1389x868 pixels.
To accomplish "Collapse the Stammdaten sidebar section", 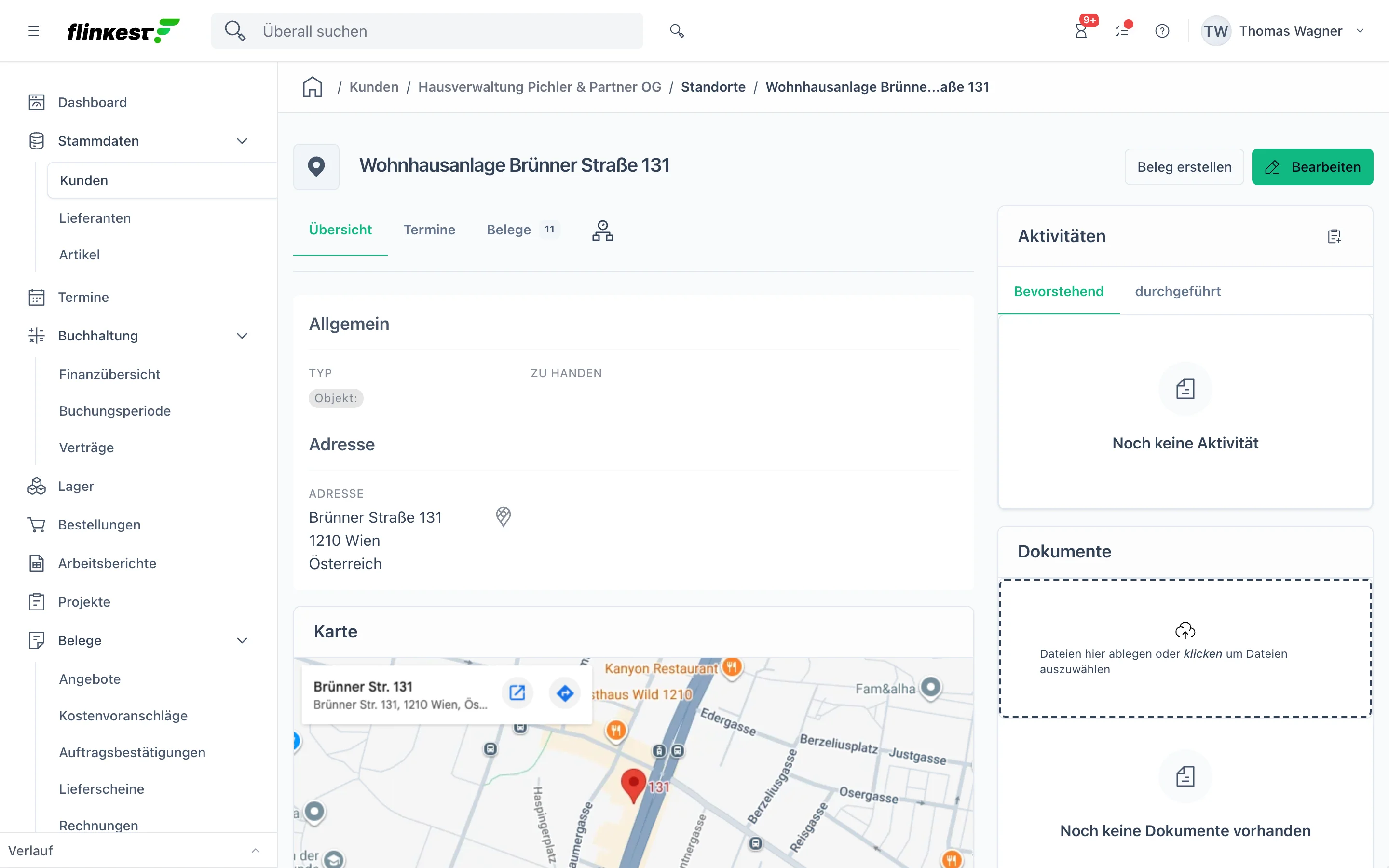I will coord(242,141).
